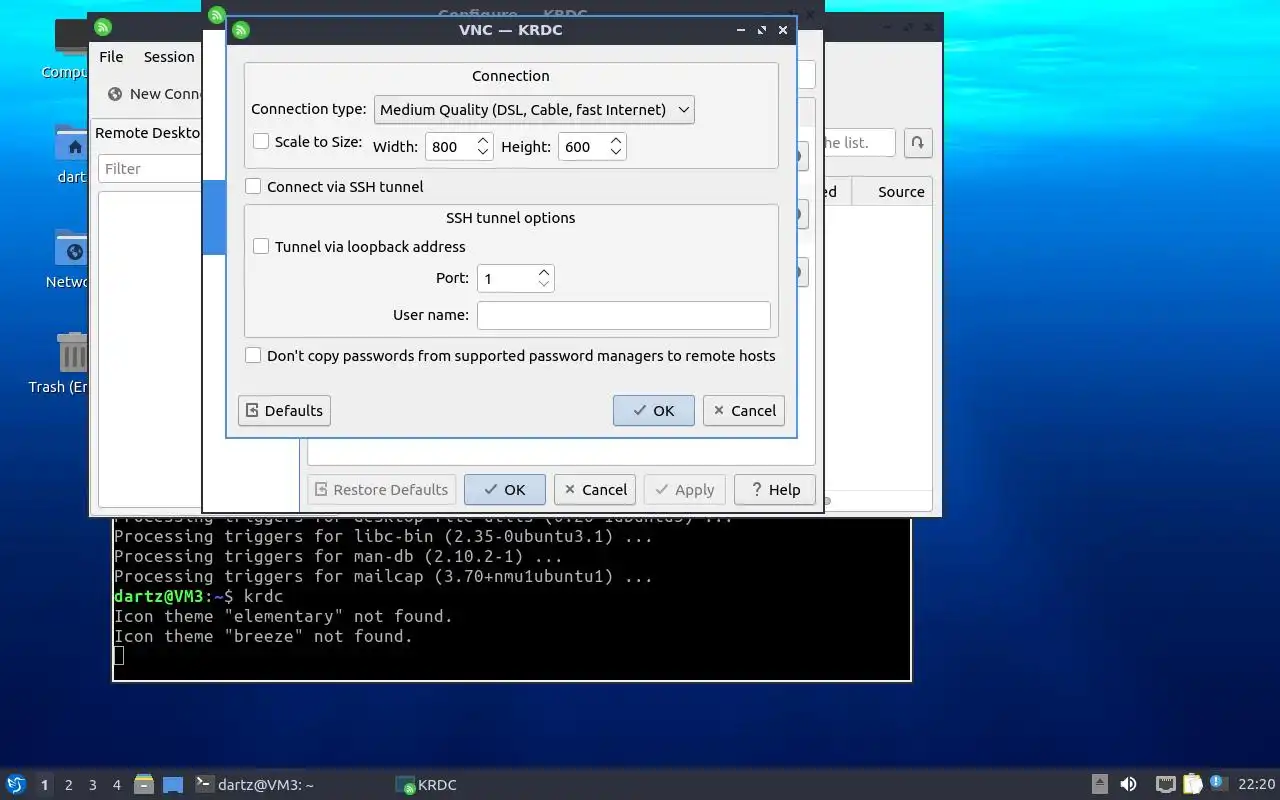Click Cancel in the VNC dialog
This screenshot has height=800, width=1280.
click(x=744, y=411)
